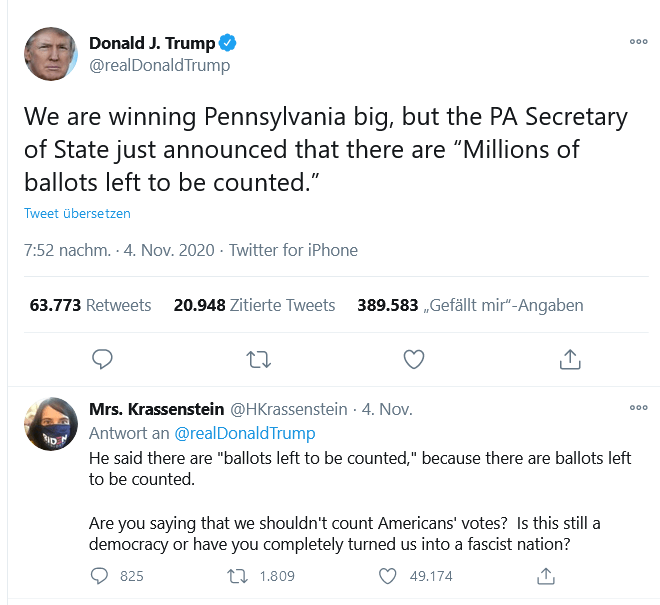Click the blue verified badge next to the name
The image size is (660, 605).
tap(228, 43)
